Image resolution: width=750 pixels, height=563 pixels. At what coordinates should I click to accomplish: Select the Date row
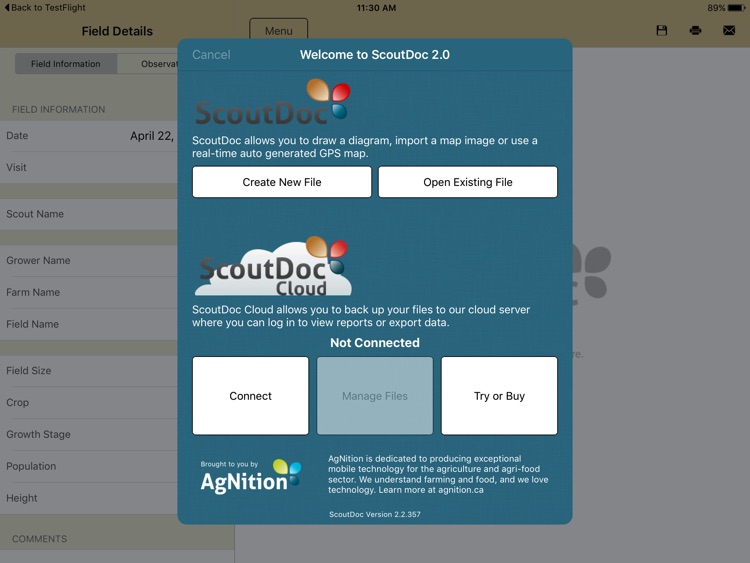89,136
